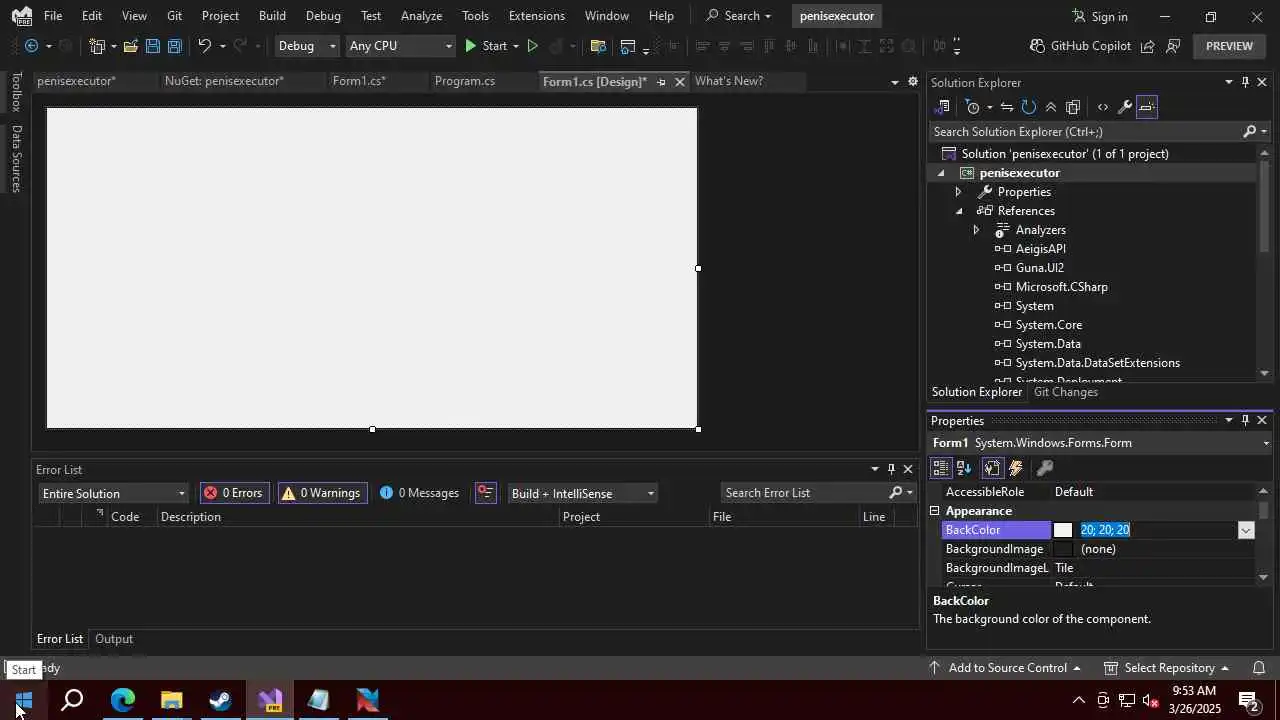Image resolution: width=1280 pixels, height=720 pixels.
Task: Click the Open File folder icon
Action: pos(130,46)
